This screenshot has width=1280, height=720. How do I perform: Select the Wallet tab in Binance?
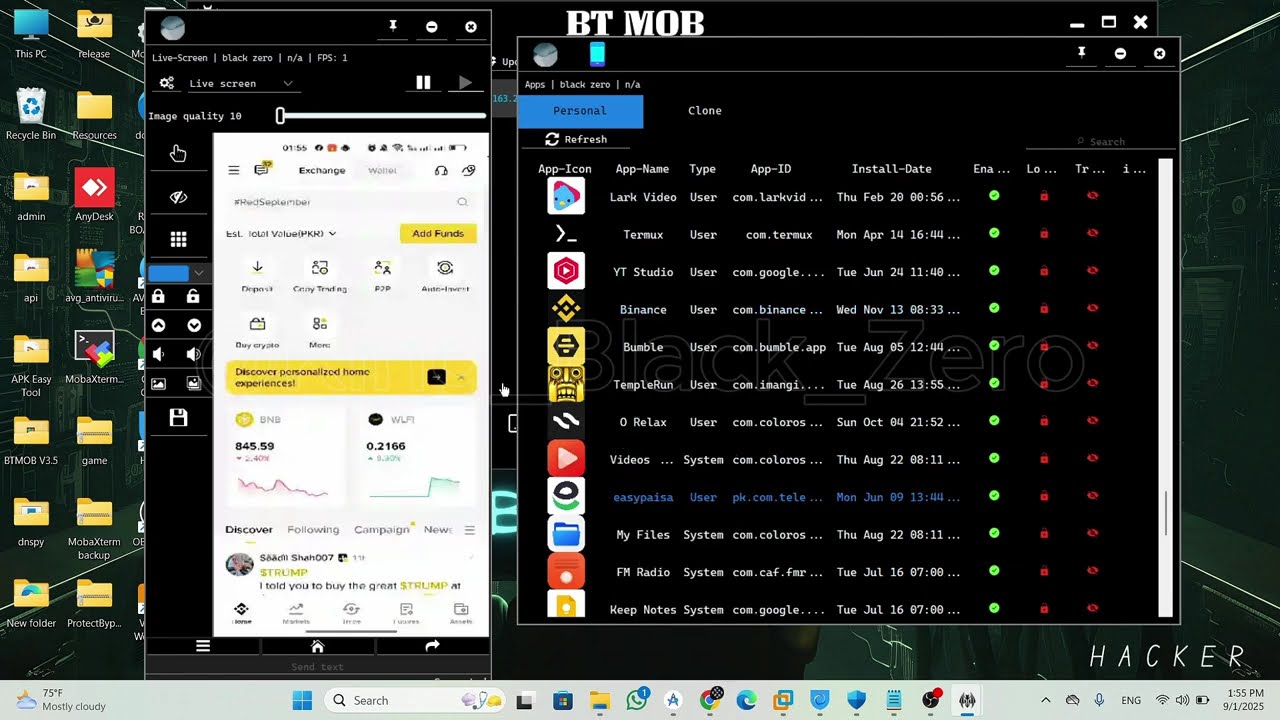click(382, 170)
